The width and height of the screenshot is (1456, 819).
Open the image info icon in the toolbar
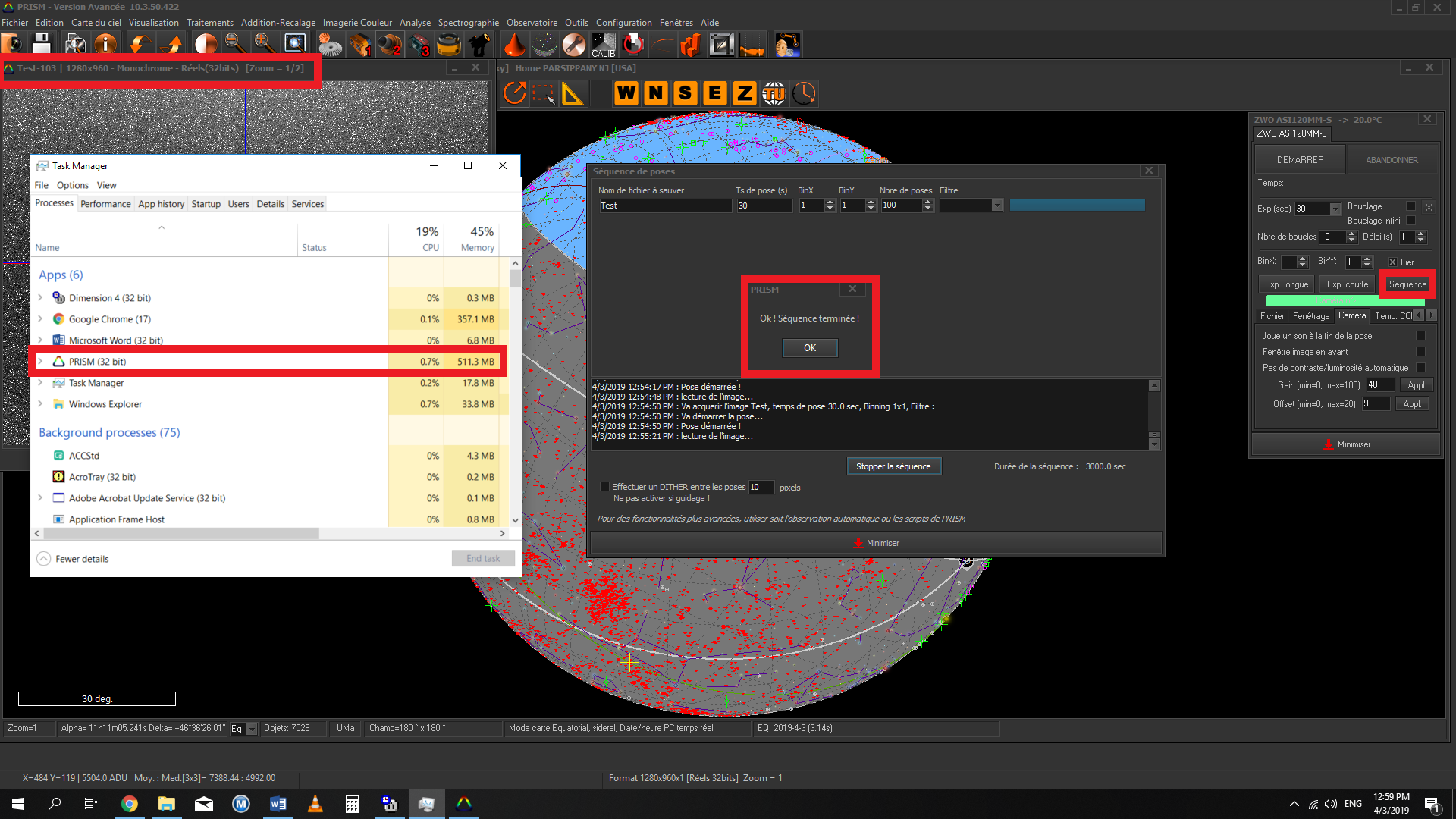(105, 45)
